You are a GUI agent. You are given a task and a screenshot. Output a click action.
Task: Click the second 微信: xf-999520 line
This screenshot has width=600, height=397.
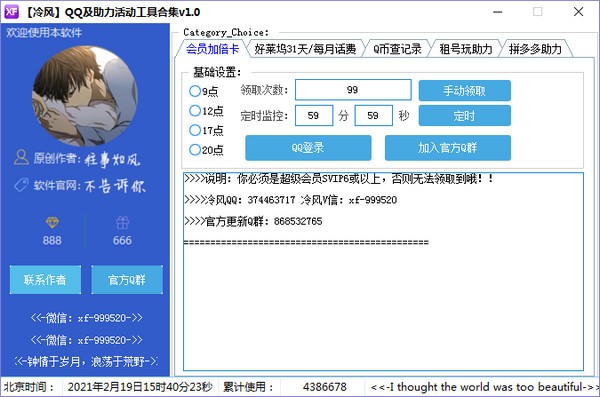click(x=86, y=340)
